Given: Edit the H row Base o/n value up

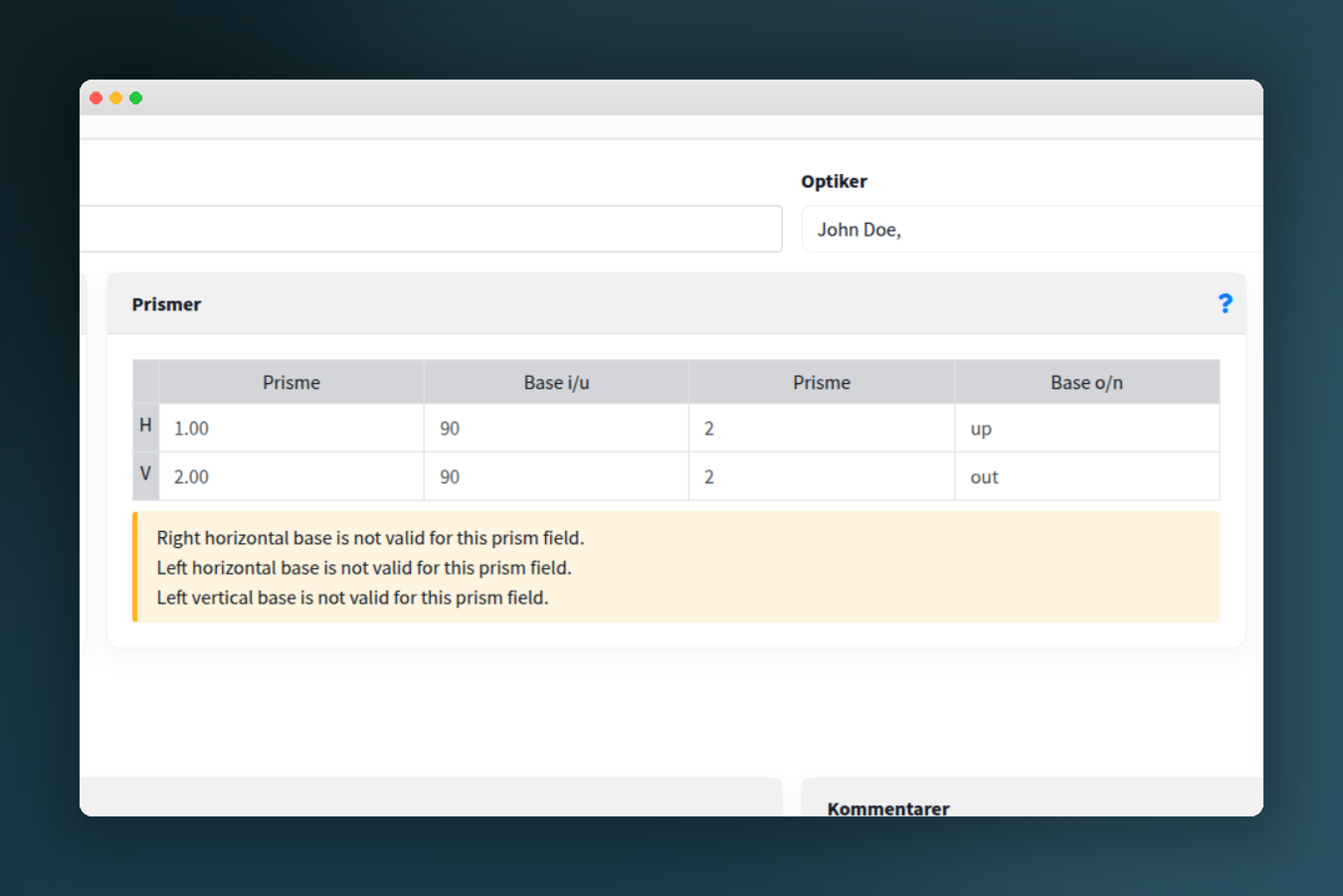Looking at the screenshot, I should coord(1087,429).
